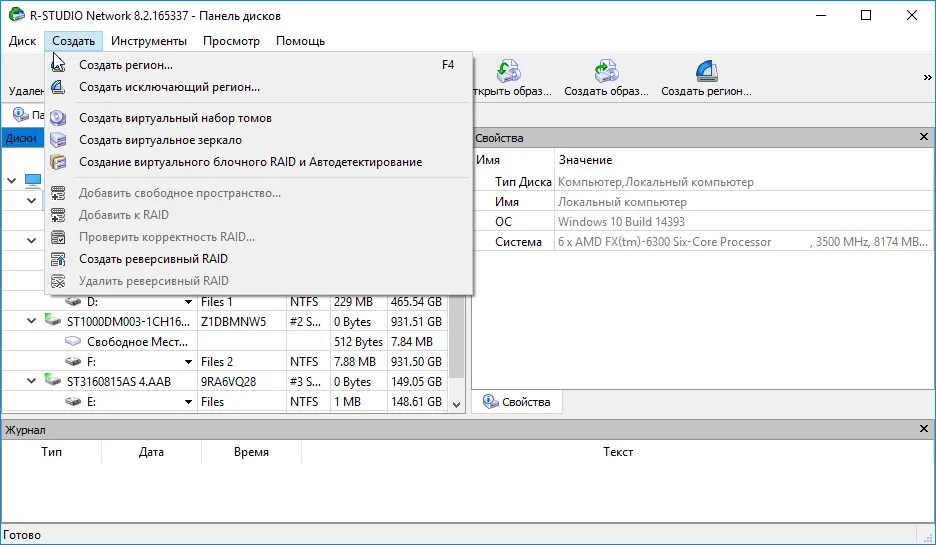Click the Создать образ toolbar icon
Image resolution: width=936 pixels, height=545 pixels.
tap(606, 70)
